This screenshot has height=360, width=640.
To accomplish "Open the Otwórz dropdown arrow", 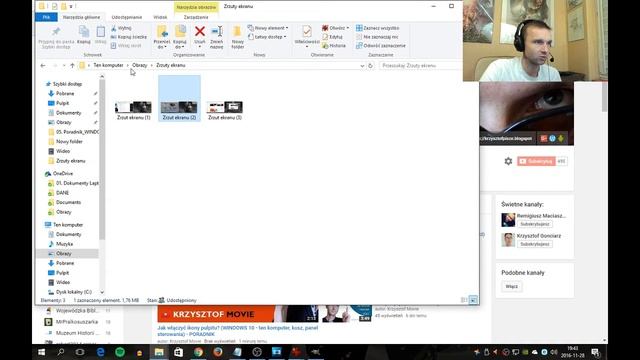I will (x=347, y=28).
